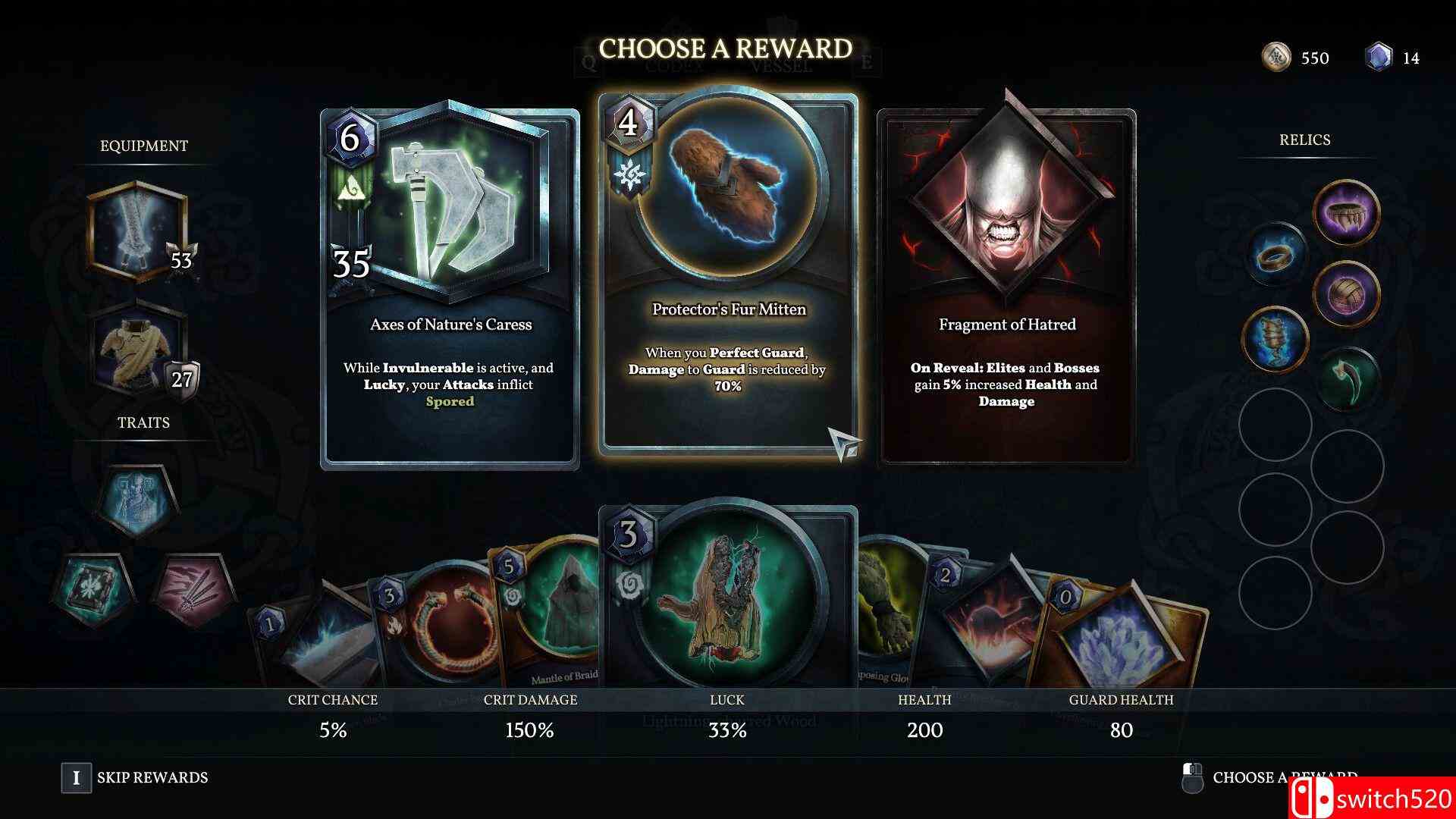Choose the Protector's Fur Mitten reward card
The width and height of the screenshot is (1456, 819).
point(728,275)
